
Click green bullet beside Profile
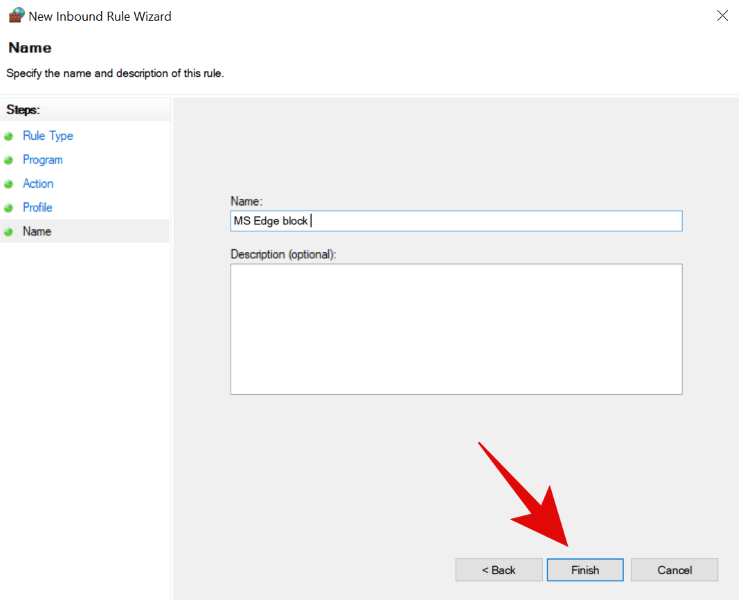(x=8, y=208)
